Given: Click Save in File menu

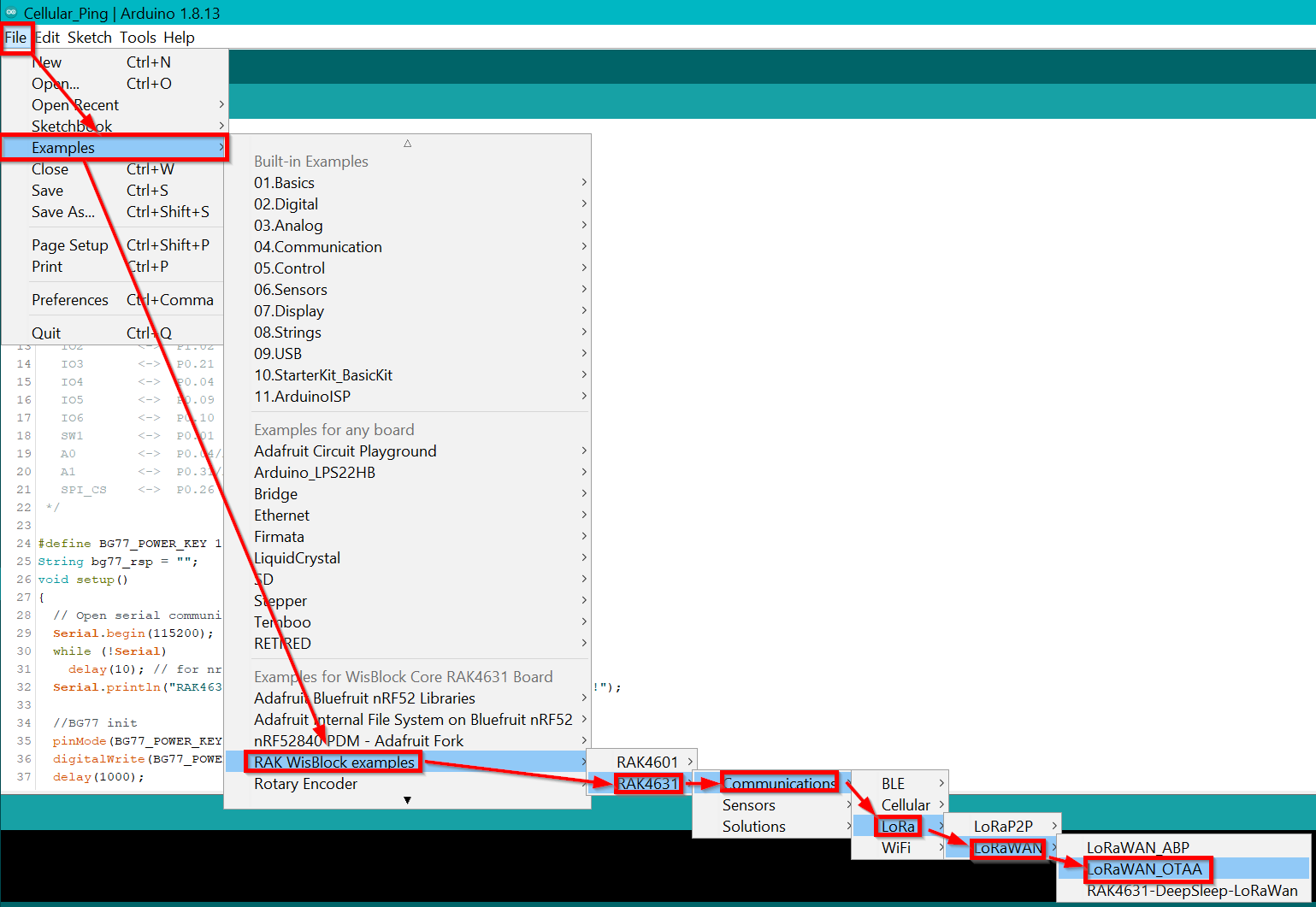Looking at the screenshot, I should pyautogui.click(x=115, y=191).
